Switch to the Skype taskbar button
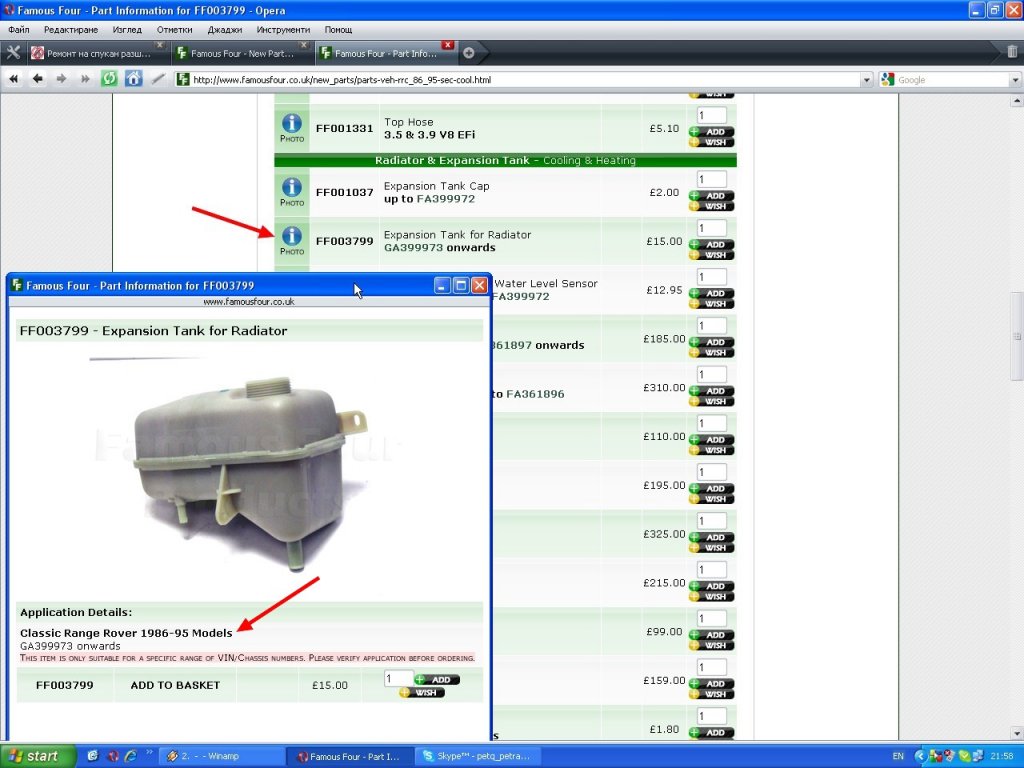This screenshot has width=1024, height=768. [x=478, y=756]
